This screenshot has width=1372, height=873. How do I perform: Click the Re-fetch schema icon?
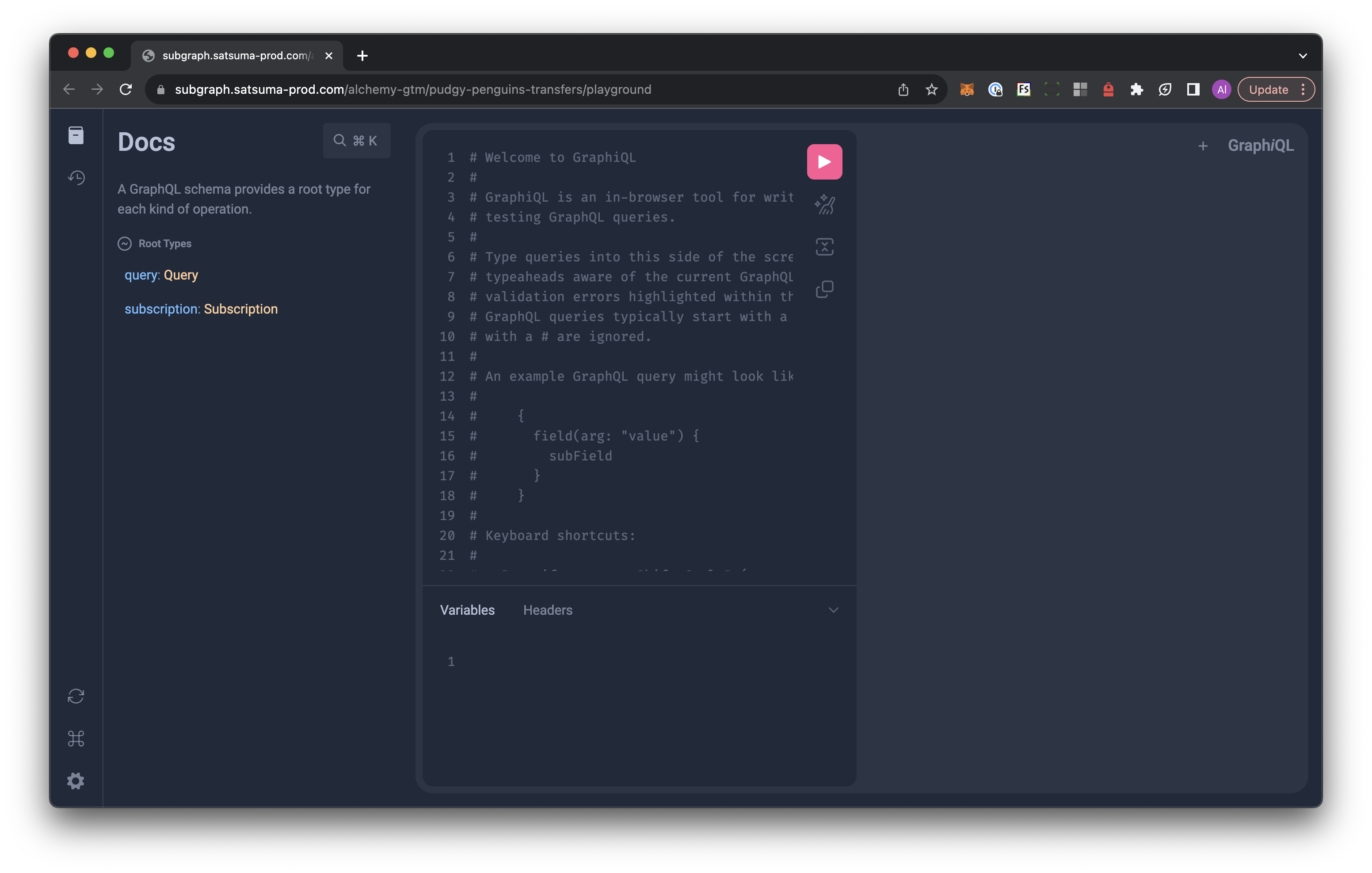click(76, 696)
